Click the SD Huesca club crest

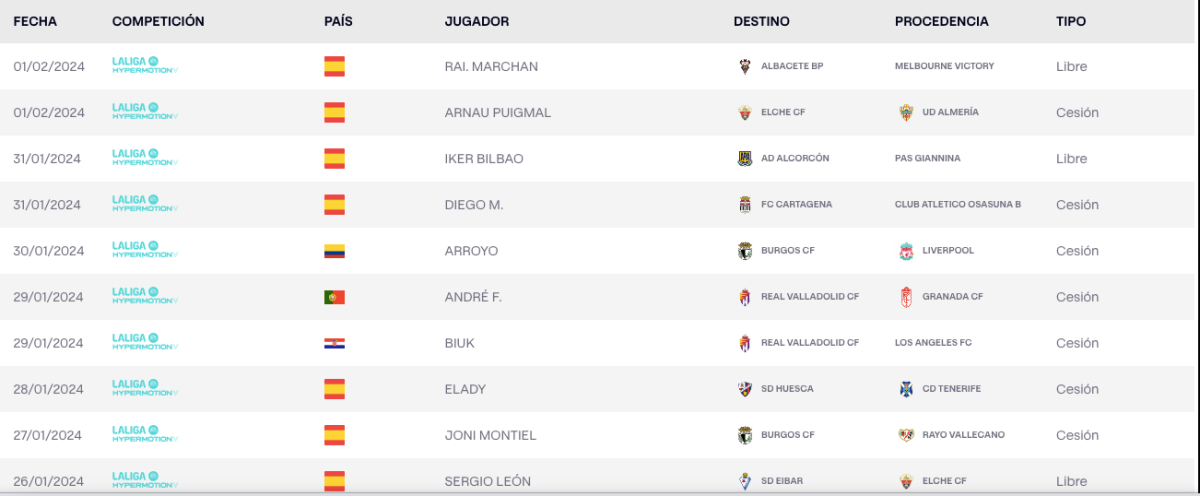click(743, 389)
